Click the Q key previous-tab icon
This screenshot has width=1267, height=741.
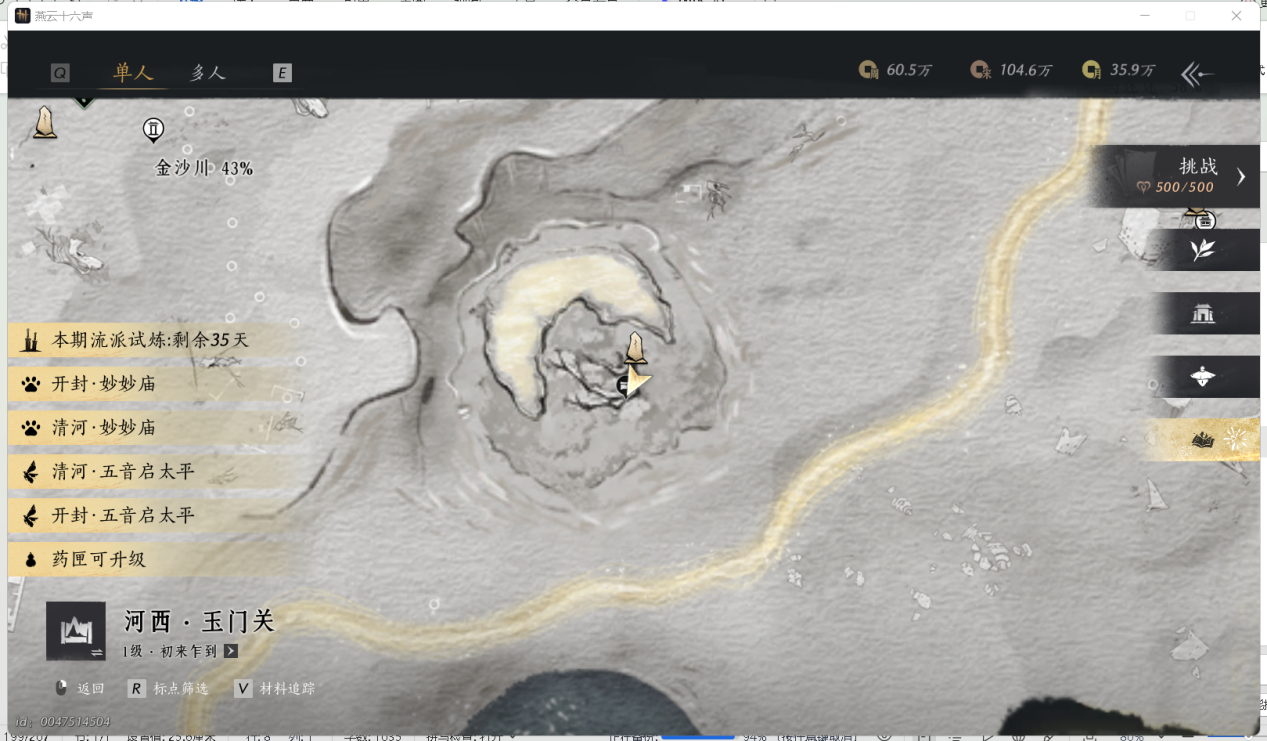pos(60,73)
